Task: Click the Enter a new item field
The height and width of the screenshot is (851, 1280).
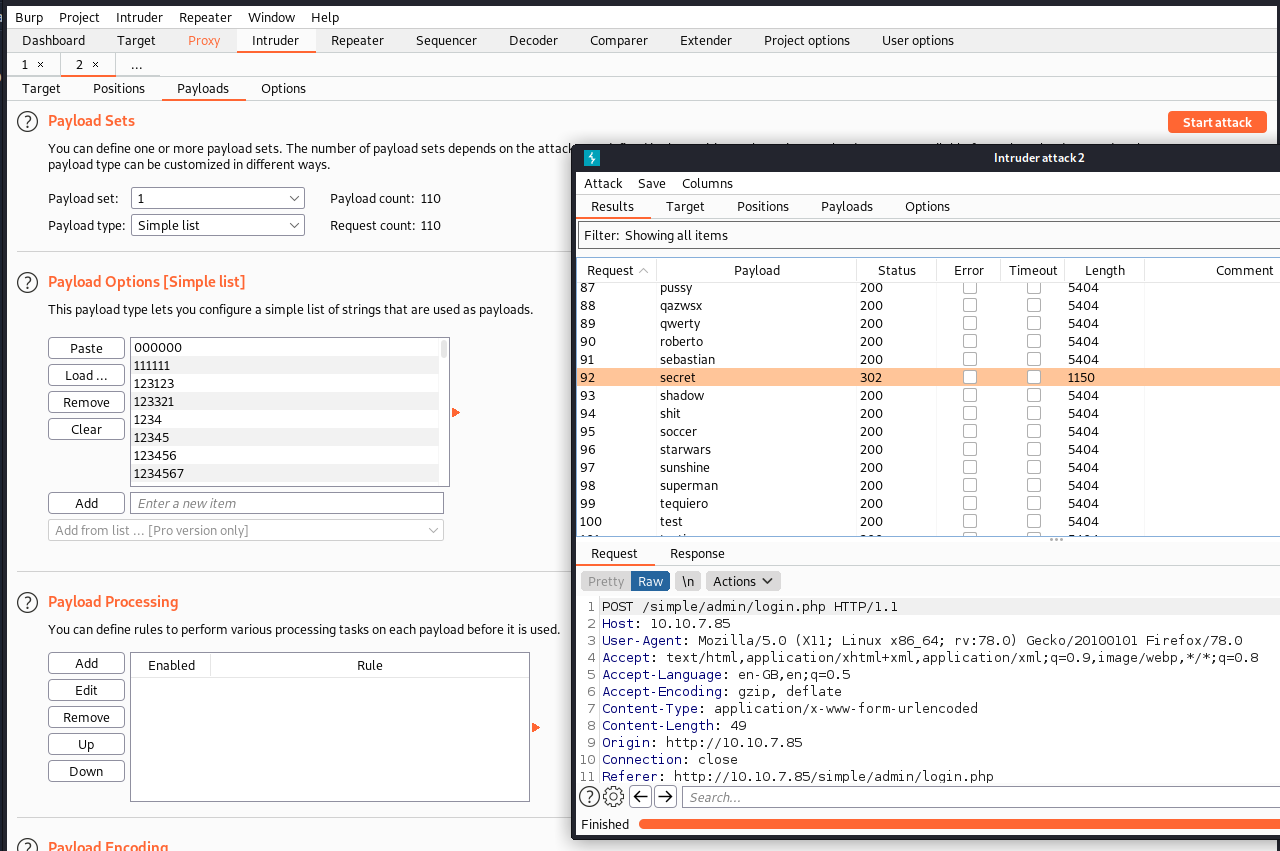Action: (287, 503)
